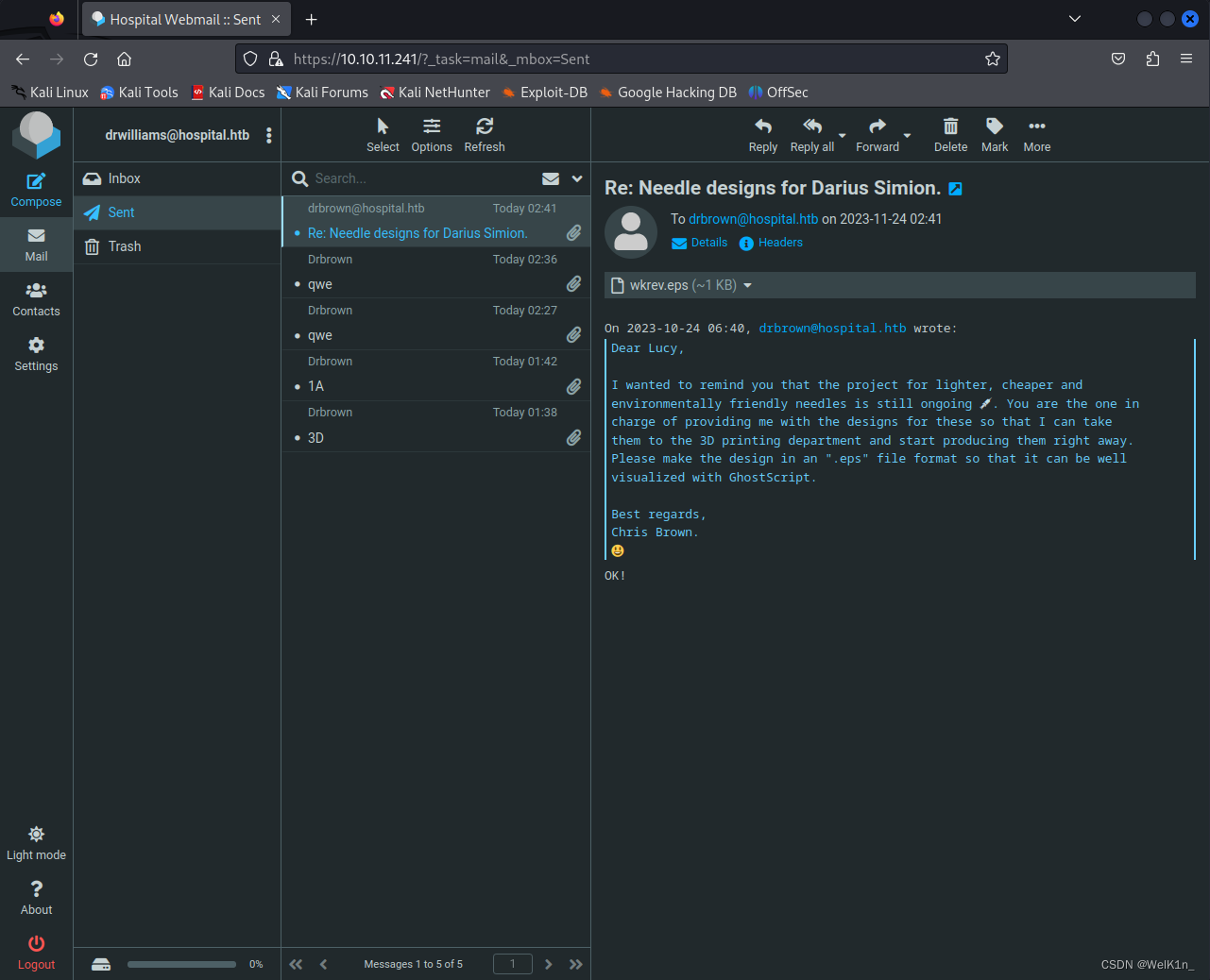1210x980 pixels.
Task: Switch to Light mode
Action: (36, 843)
